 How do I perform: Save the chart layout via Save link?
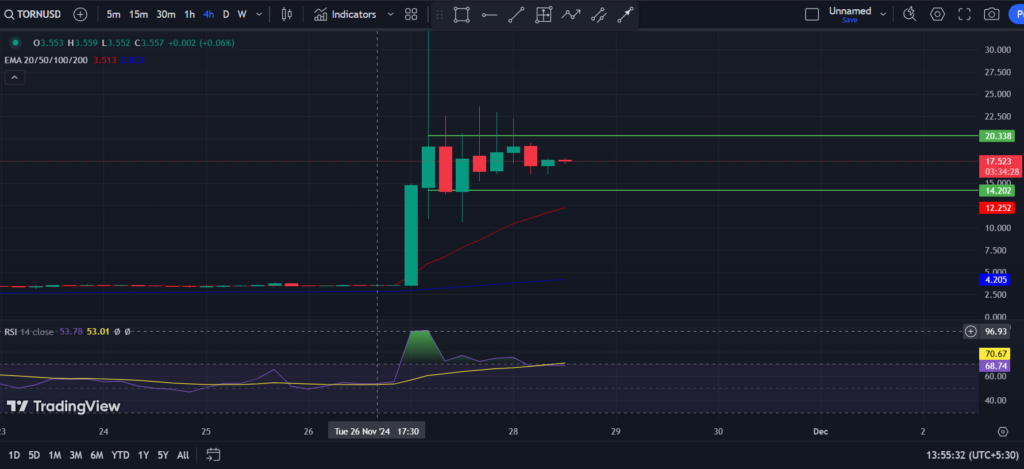click(x=850, y=20)
